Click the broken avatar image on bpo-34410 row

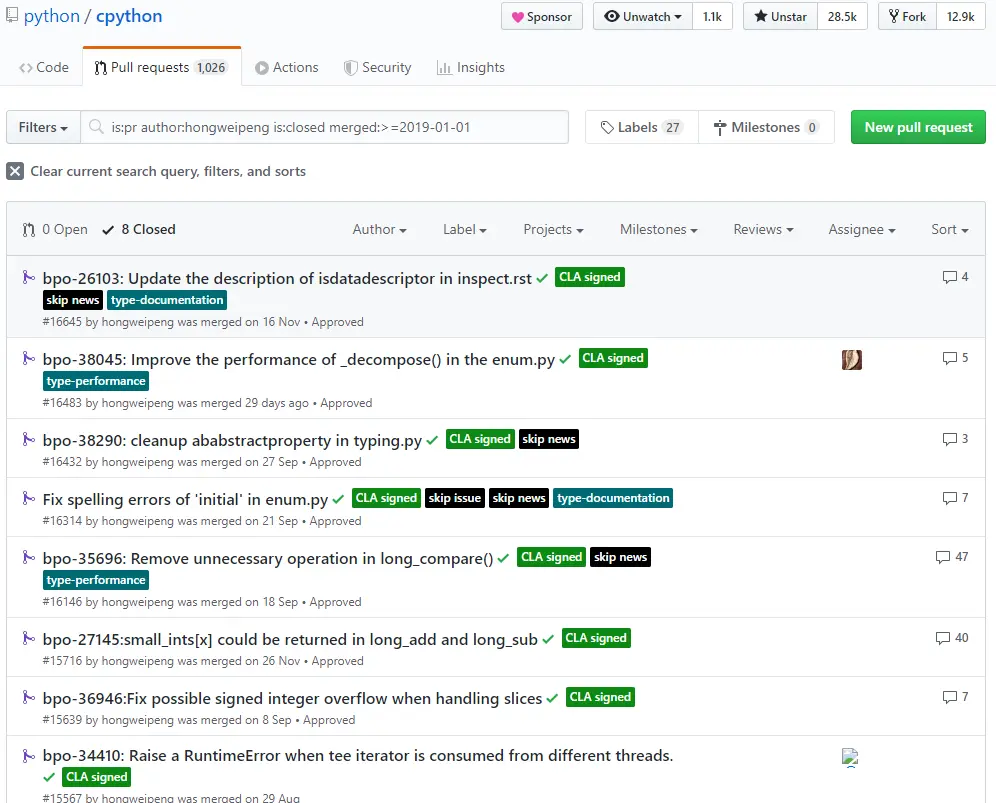[850, 758]
